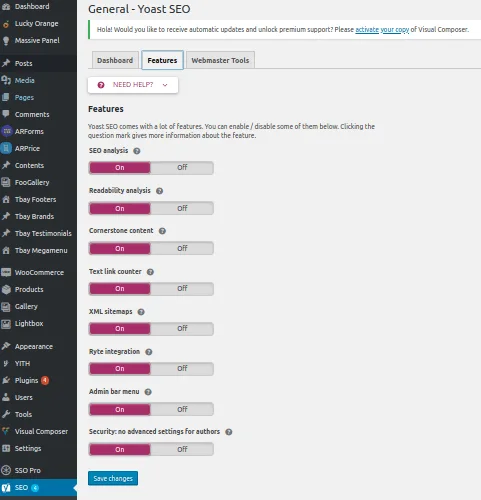Viewport: 481px width, 500px height.
Task: Select On for XML sitemaps
Action: pos(120,329)
